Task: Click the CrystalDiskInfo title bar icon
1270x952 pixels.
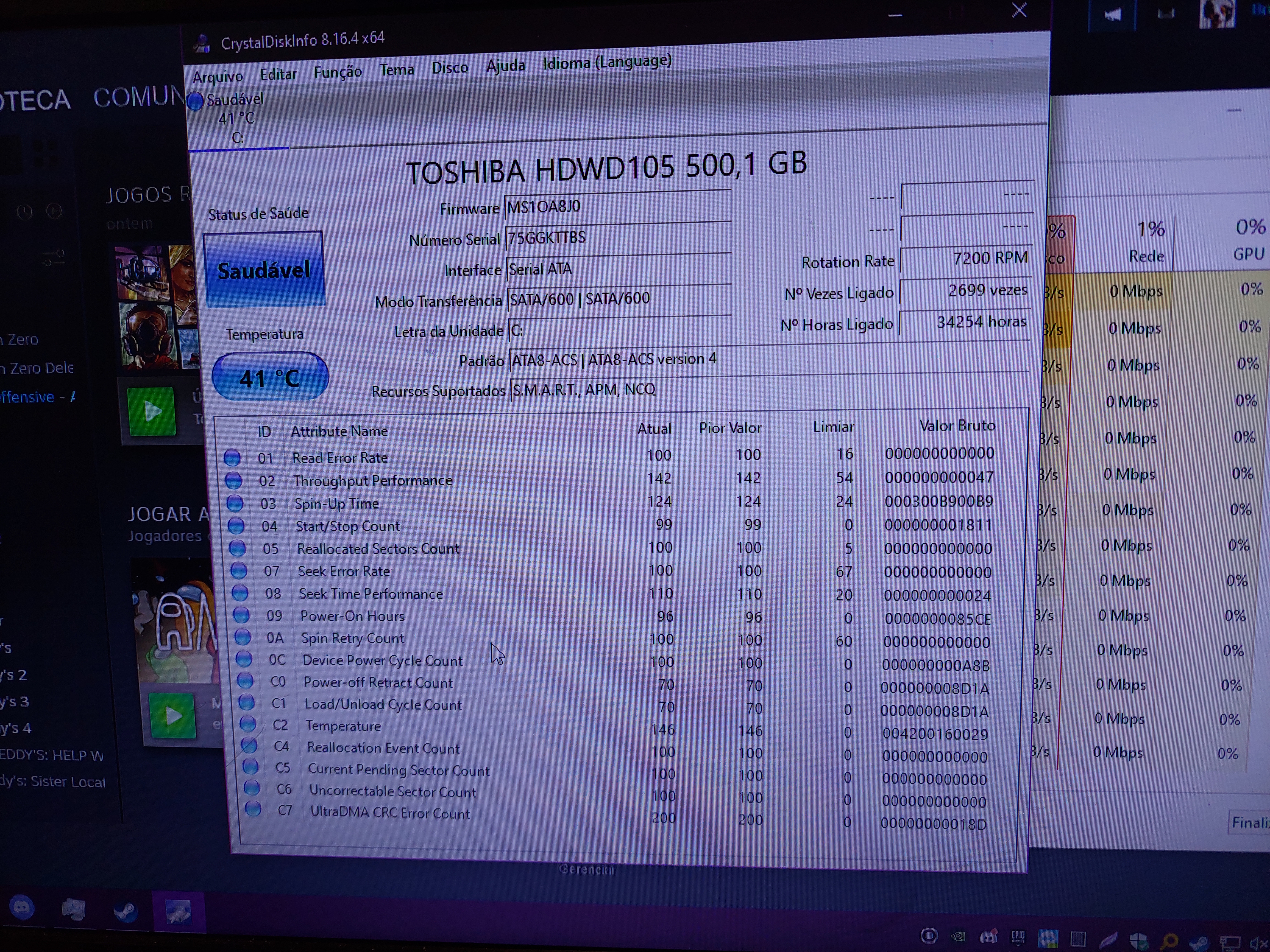Action: pyautogui.click(x=202, y=44)
